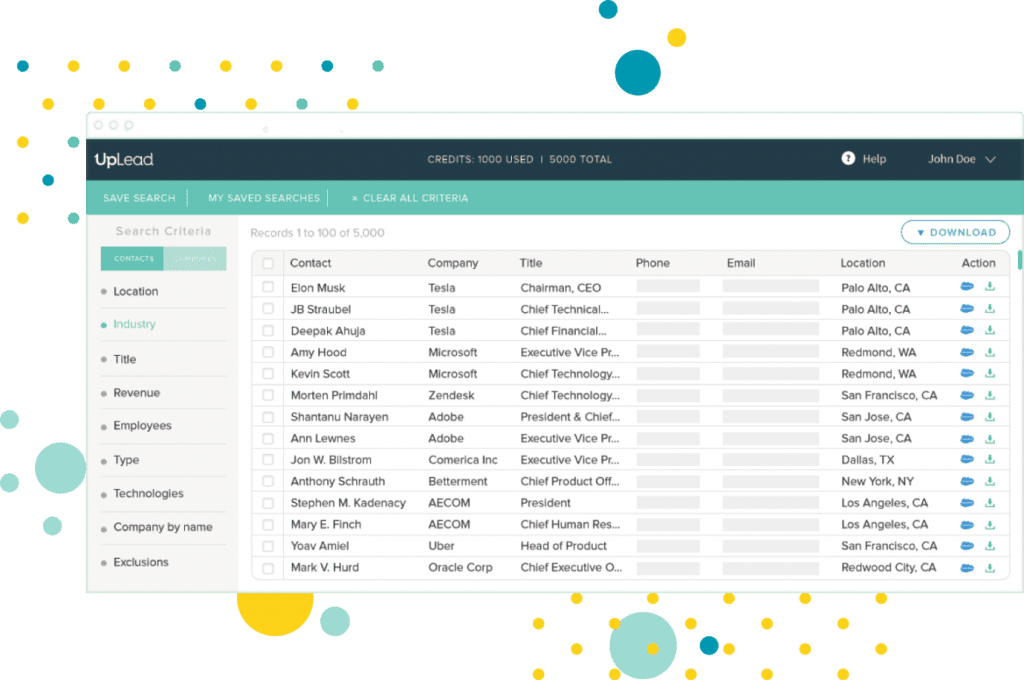Download the Elon Musk contact record
This screenshot has height=694, width=1024.
click(x=990, y=287)
